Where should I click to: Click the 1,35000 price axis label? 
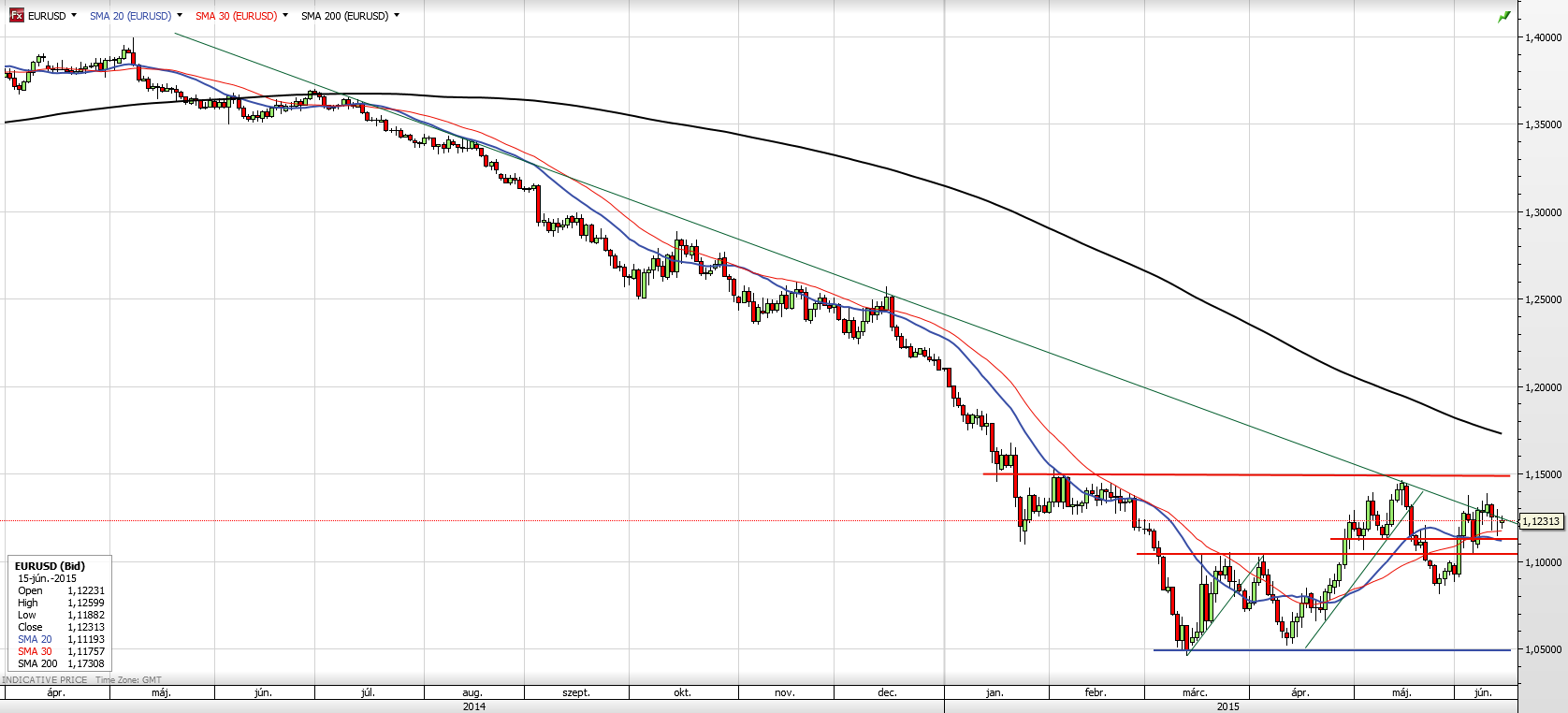tap(1544, 124)
